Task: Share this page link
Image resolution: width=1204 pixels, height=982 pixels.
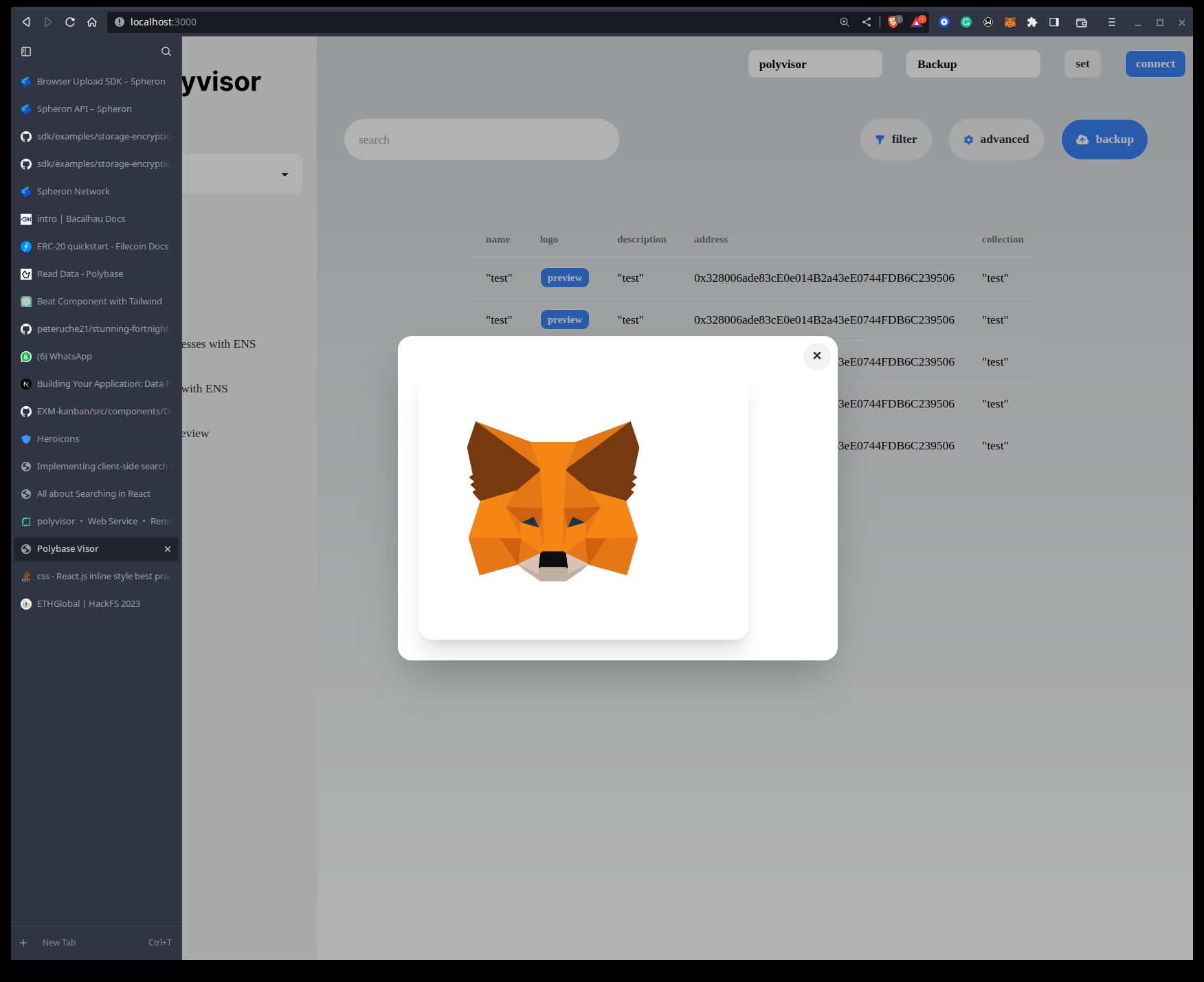Action: point(867,22)
